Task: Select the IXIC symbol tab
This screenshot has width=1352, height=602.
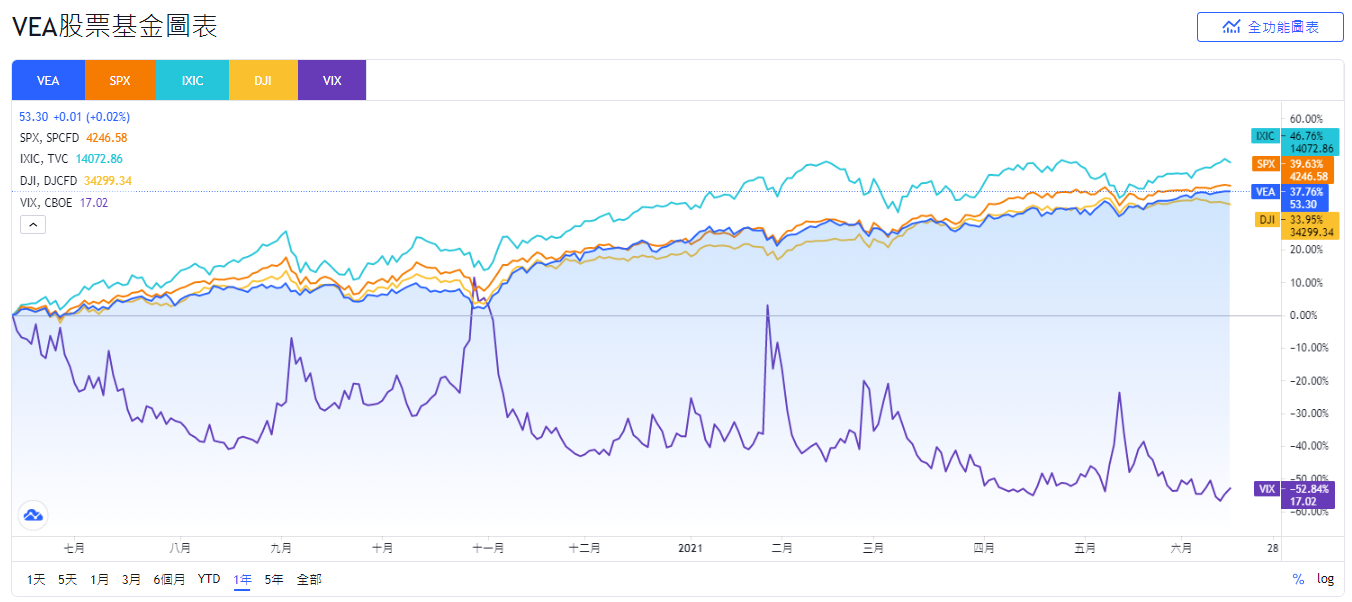Action: tap(192, 80)
